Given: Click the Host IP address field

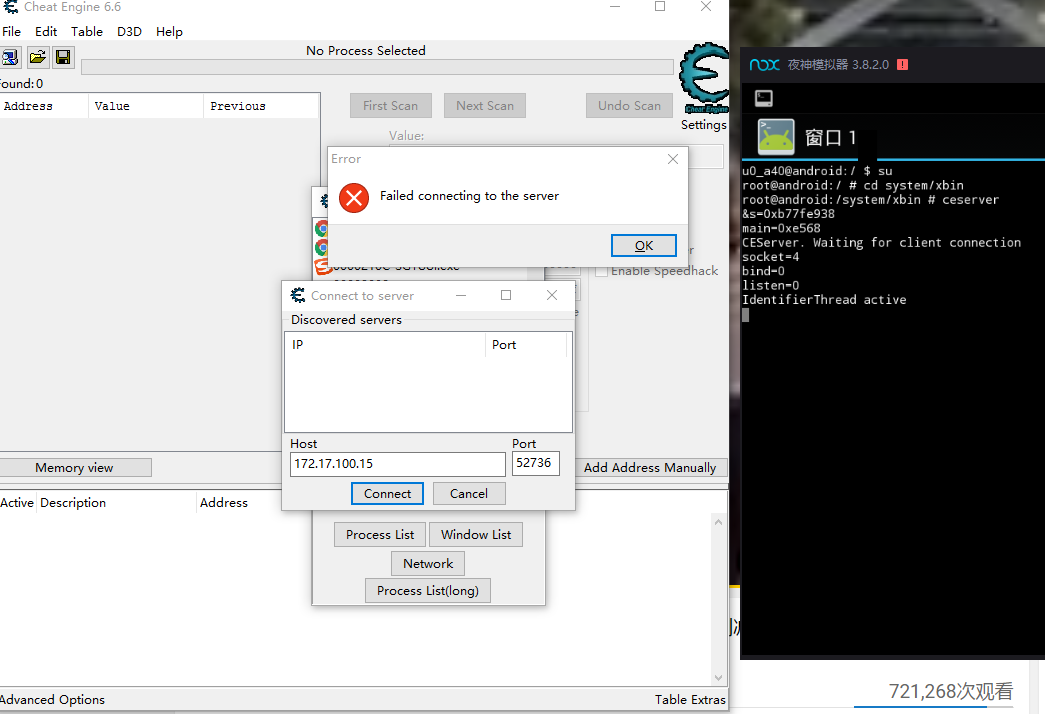Looking at the screenshot, I should point(397,464).
